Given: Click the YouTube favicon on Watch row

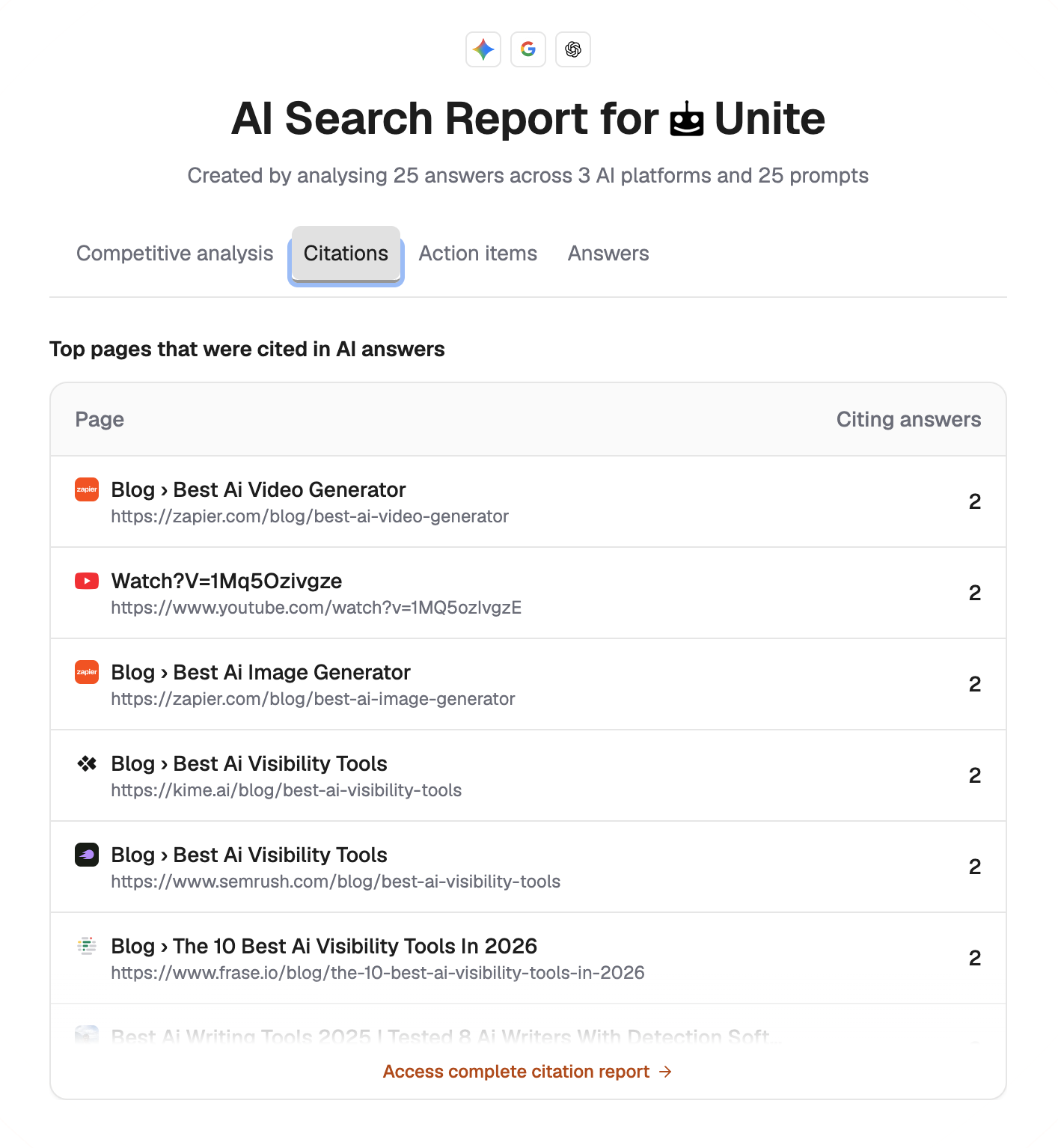Looking at the screenshot, I should click(87, 581).
